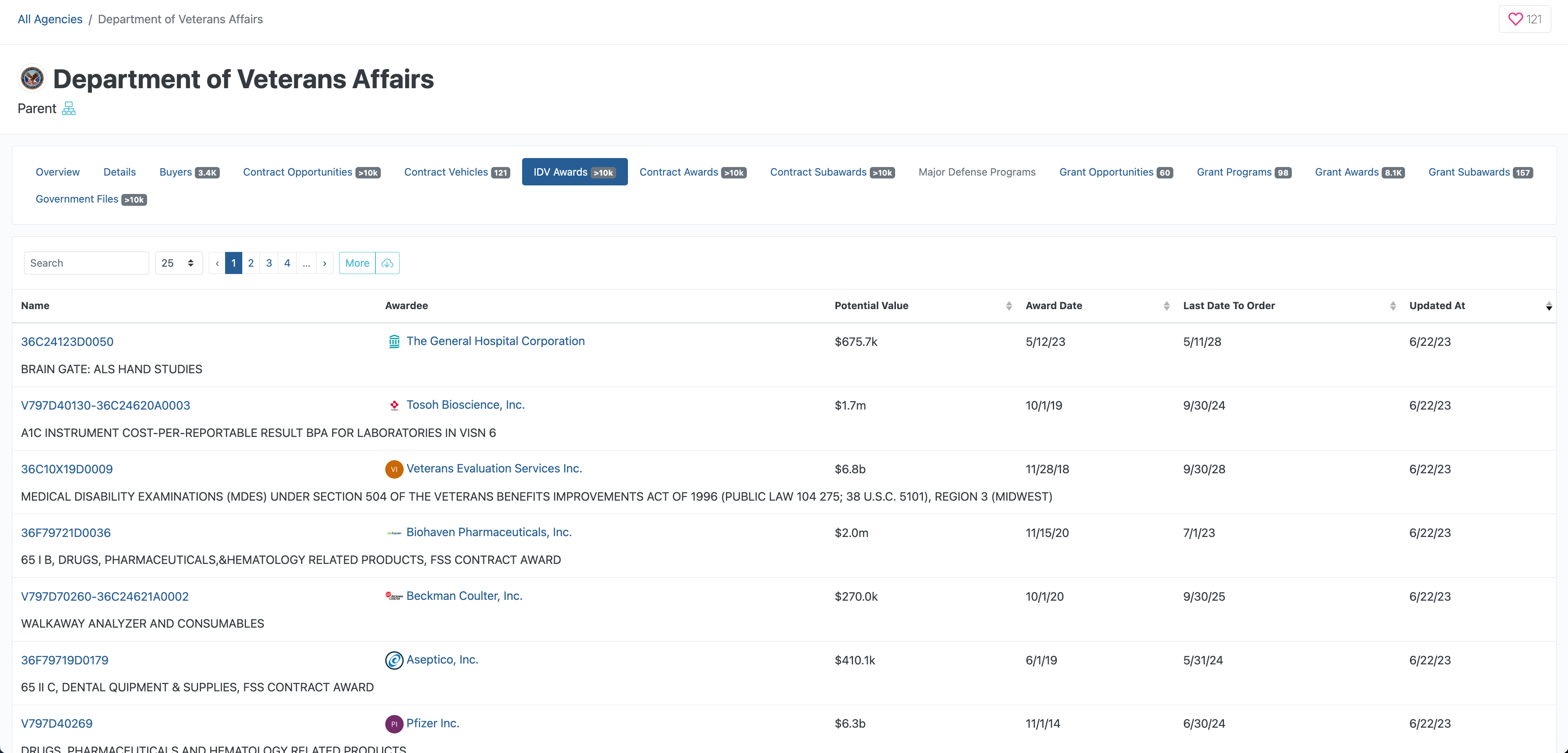Click the Veterans Evaluation Services VI avatar
1568x753 pixels.
pos(394,469)
